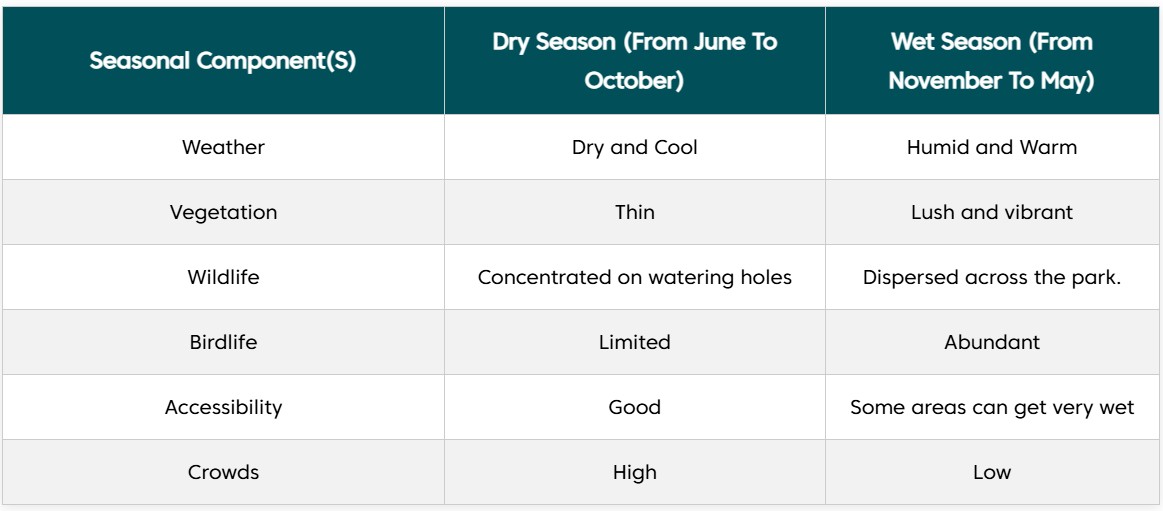Select the Vegetation row label
Viewport: 1163px width, 511px height.
coord(223,212)
